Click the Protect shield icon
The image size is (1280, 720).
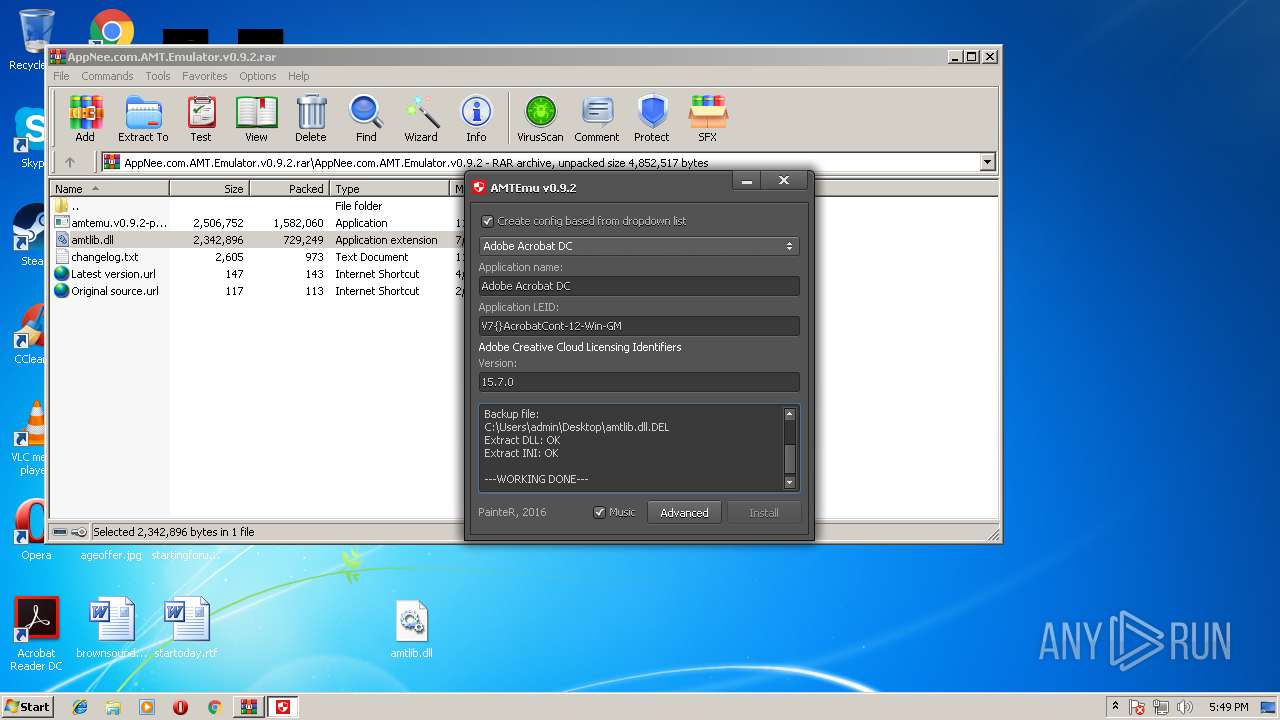[x=652, y=119]
